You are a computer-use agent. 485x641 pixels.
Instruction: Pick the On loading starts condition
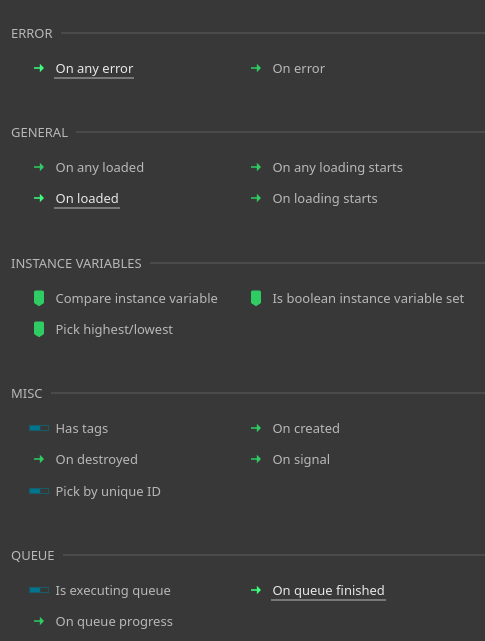(325, 199)
